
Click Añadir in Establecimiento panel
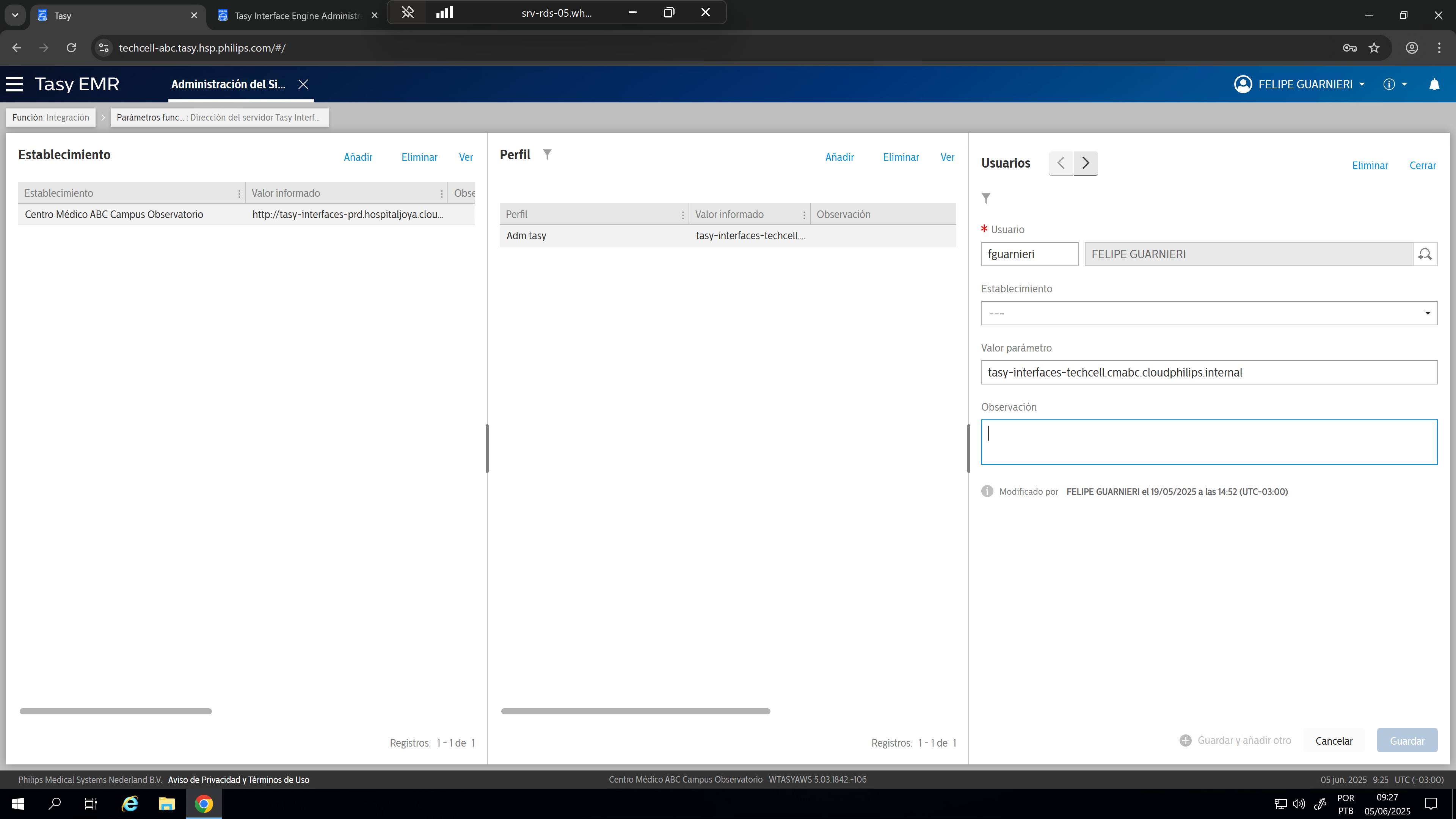coord(358,157)
